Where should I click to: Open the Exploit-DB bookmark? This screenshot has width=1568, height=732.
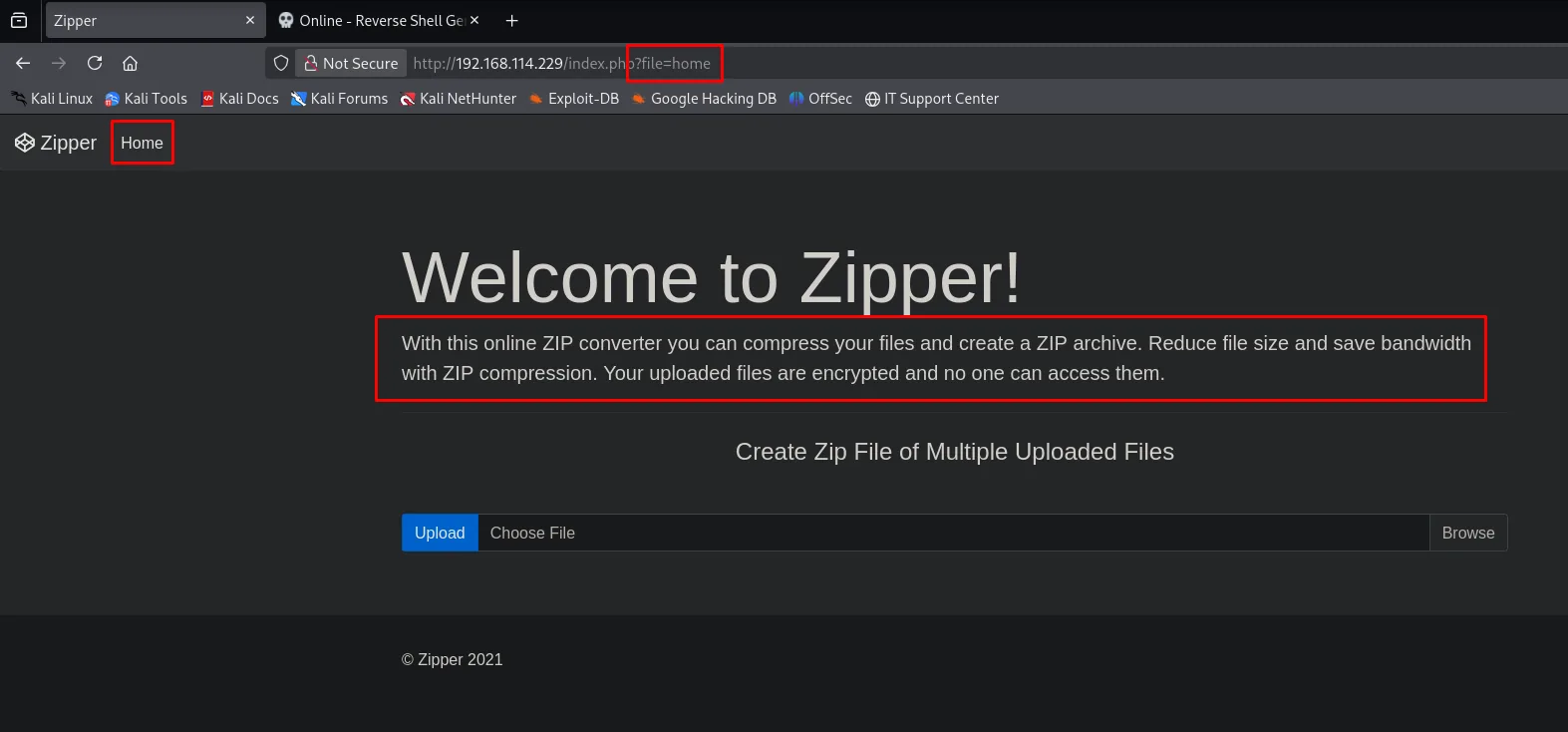(574, 98)
